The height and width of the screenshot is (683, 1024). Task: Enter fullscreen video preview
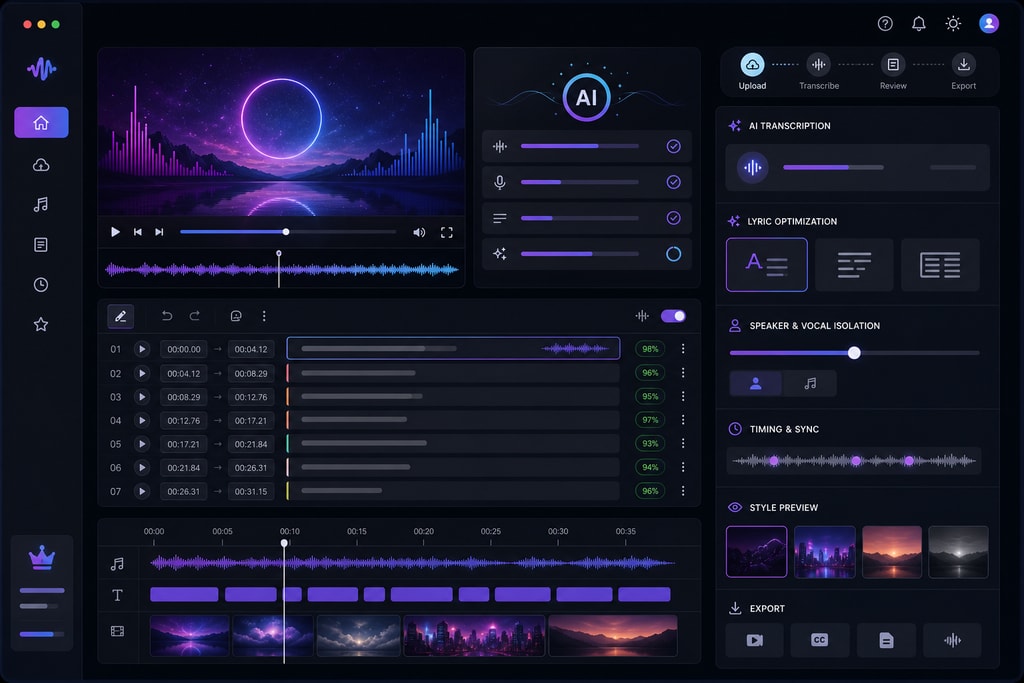click(447, 232)
